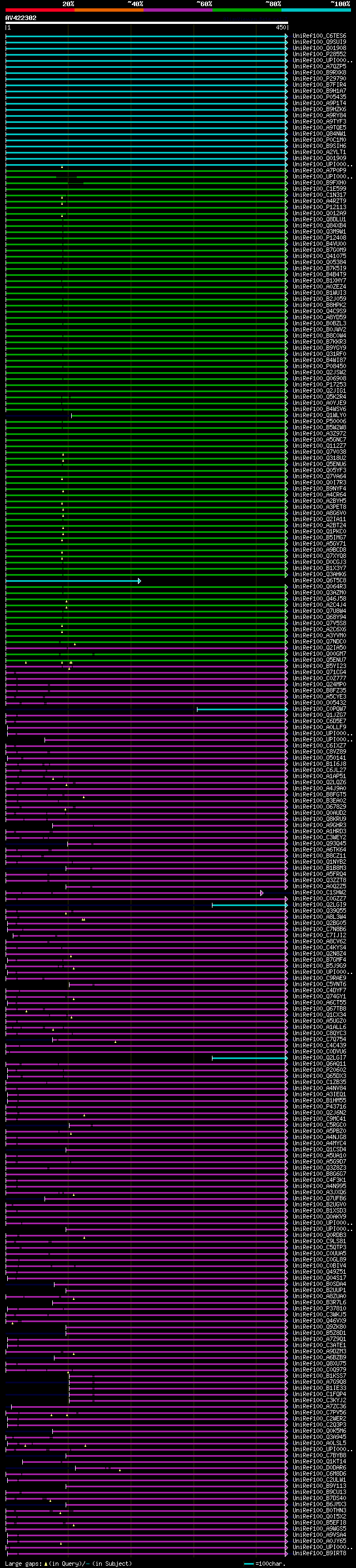The image size is (356, 1568).
Task: Click the yellow large-gap triangle in the legend
Action: tap(45, 1564)
